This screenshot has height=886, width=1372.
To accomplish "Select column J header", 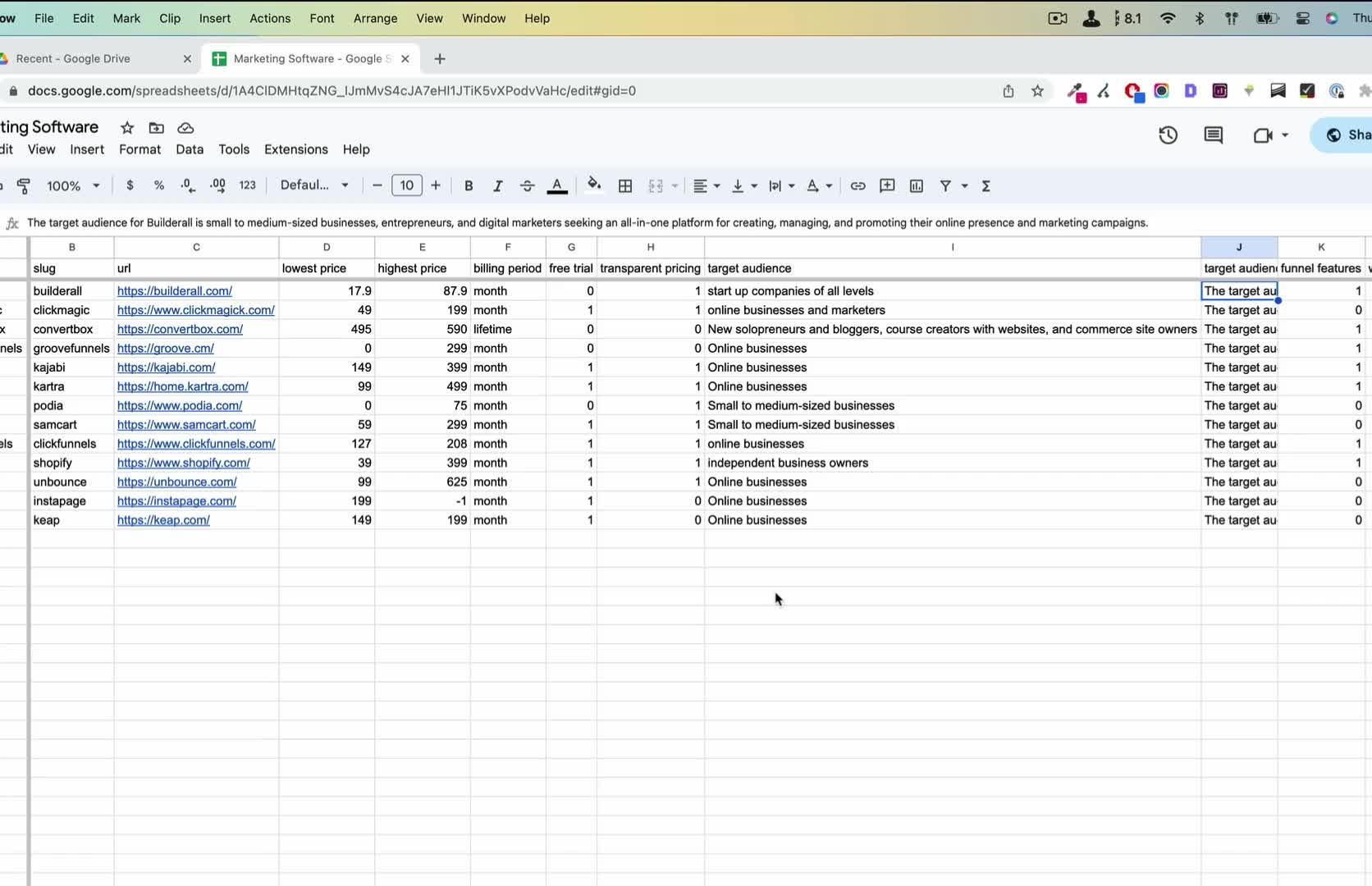I will 1239,247.
